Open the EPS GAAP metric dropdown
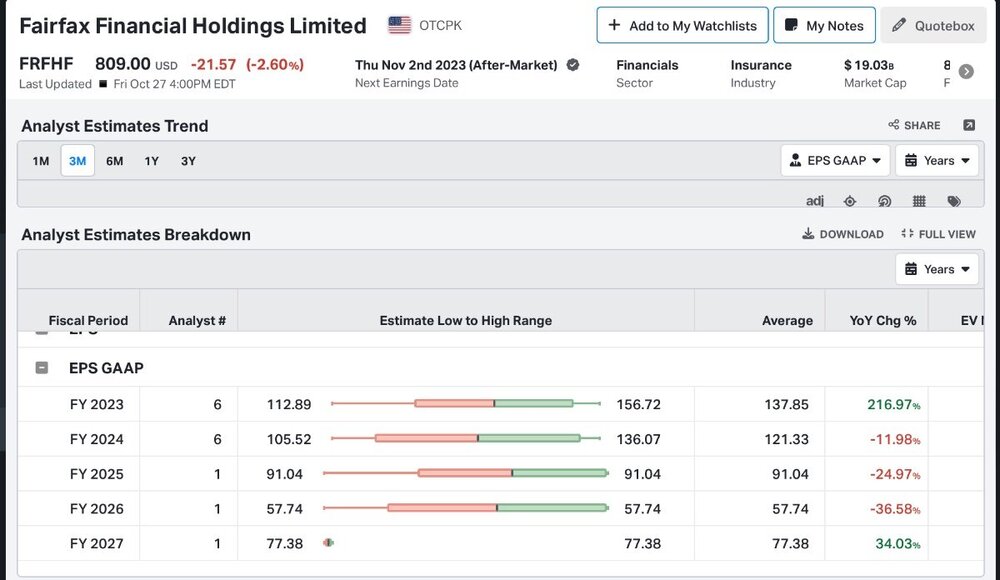 click(x=835, y=161)
